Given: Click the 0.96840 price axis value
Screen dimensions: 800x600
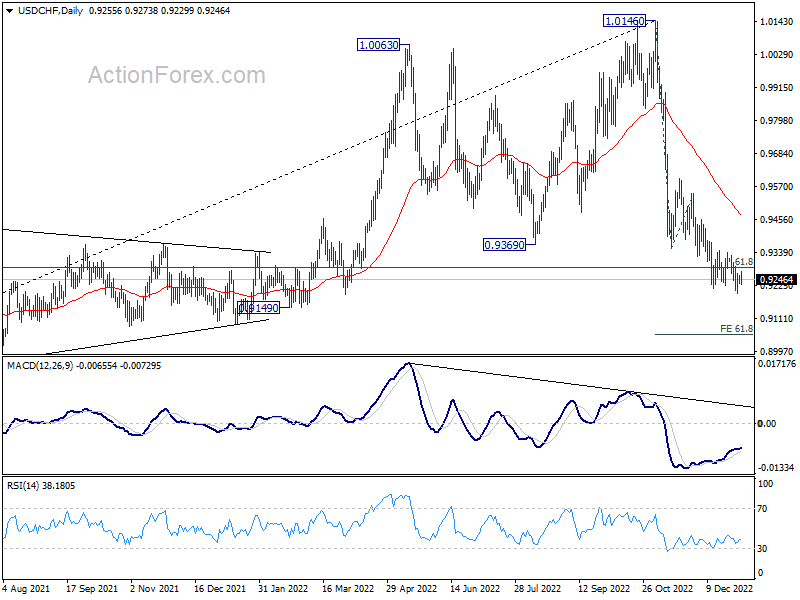Looking at the screenshot, I should (777, 154).
